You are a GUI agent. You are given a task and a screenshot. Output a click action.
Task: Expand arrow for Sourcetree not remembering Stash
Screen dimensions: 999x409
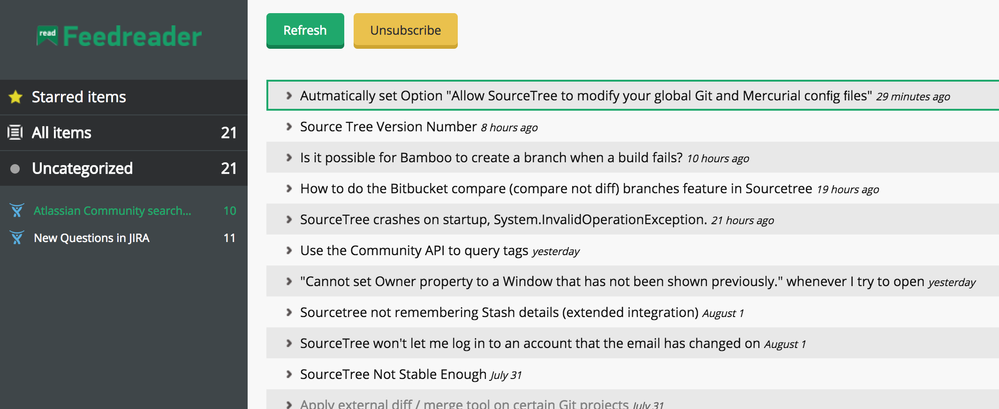click(x=289, y=313)
